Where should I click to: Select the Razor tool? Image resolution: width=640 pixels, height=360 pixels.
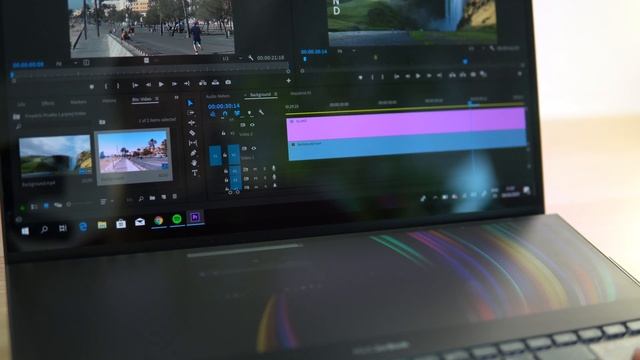(192, 133)
